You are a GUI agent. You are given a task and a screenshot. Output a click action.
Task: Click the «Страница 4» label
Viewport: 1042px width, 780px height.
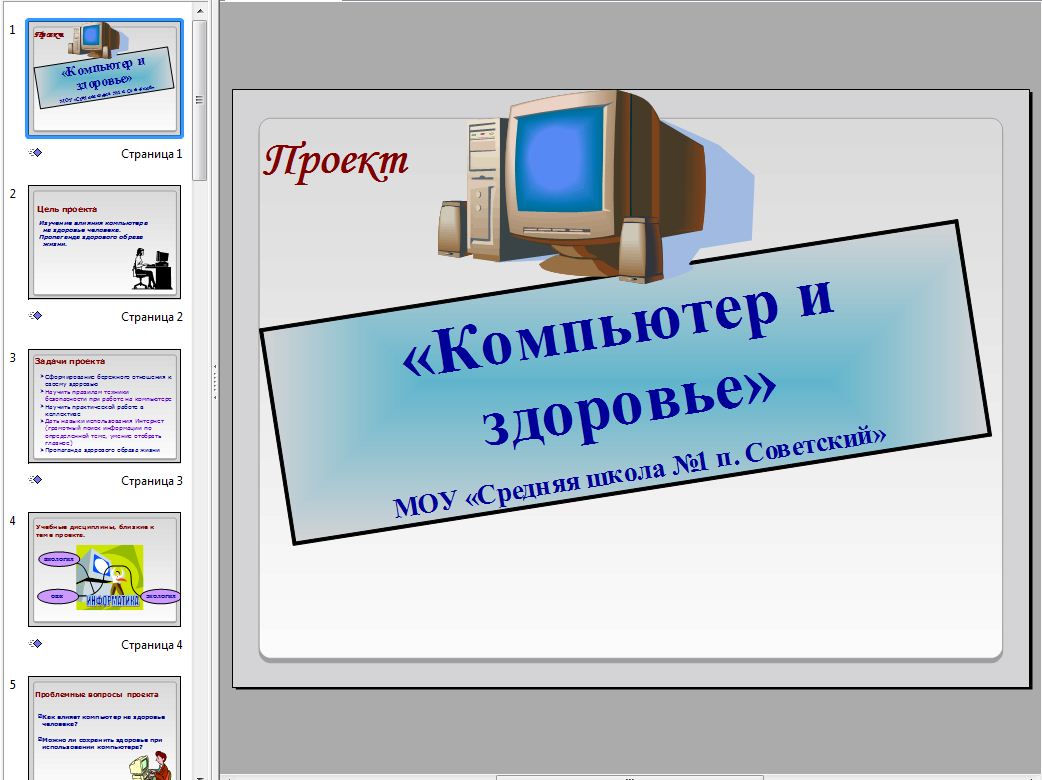[x=152, y=644]
